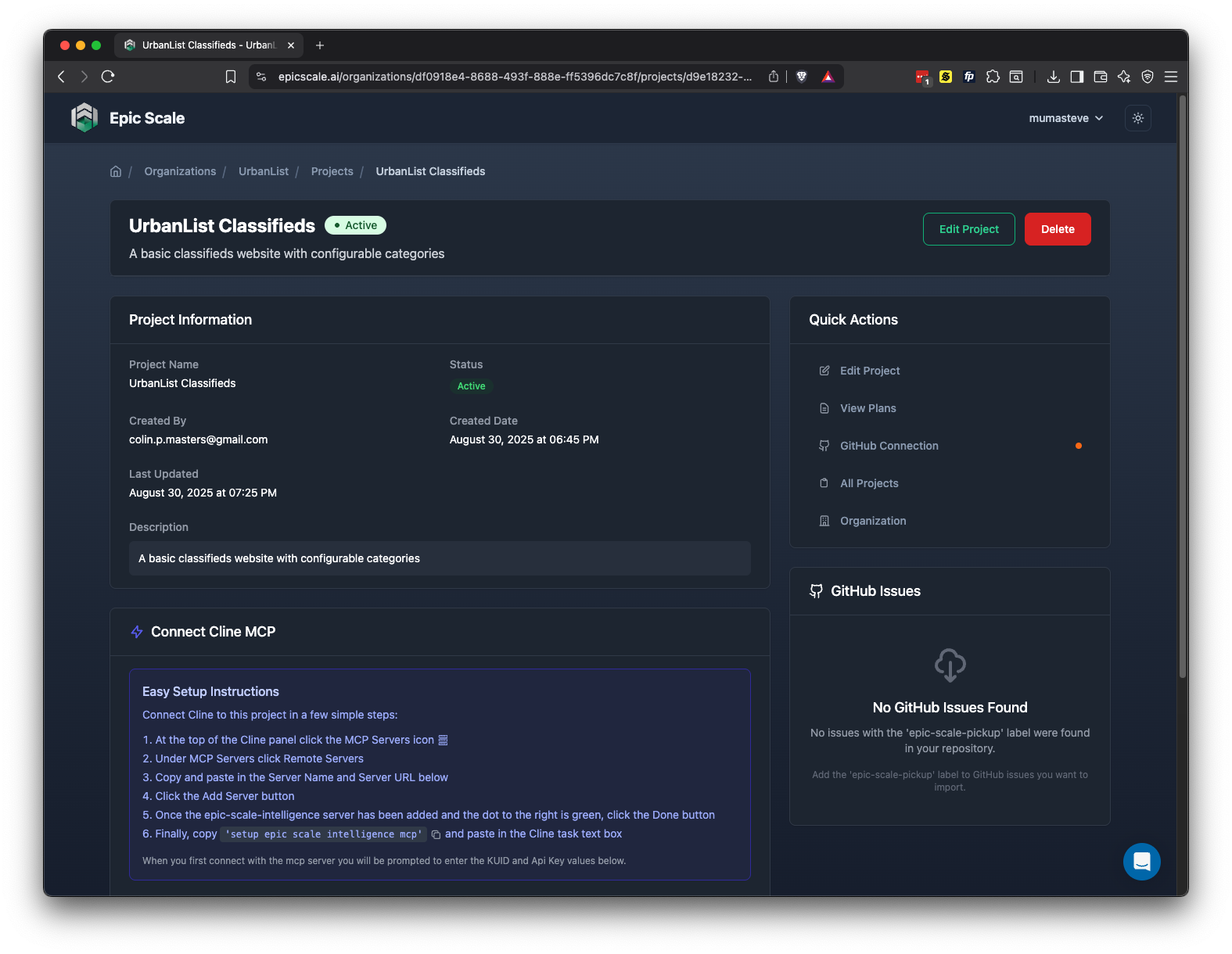
Task: Click the page search extension icon
Action: point(1016,77)
